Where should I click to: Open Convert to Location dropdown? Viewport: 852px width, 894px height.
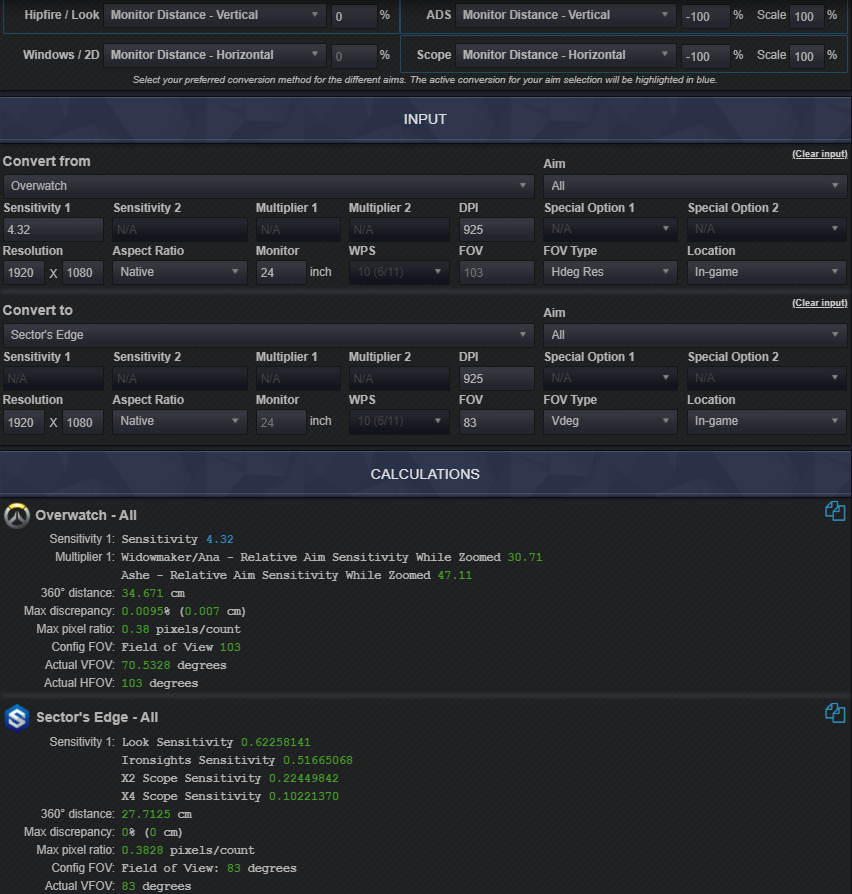(766, 421)
